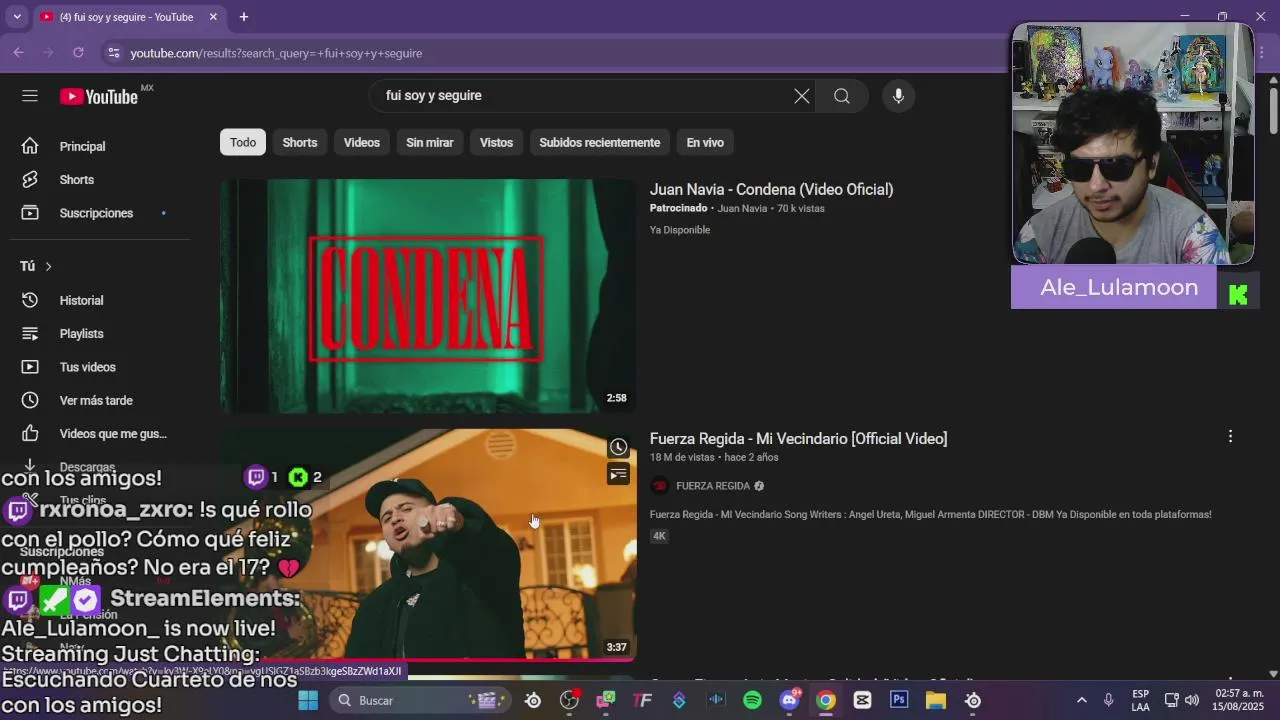
Task: Click the browser address bar URL
Action: click(x=276, y=53)
